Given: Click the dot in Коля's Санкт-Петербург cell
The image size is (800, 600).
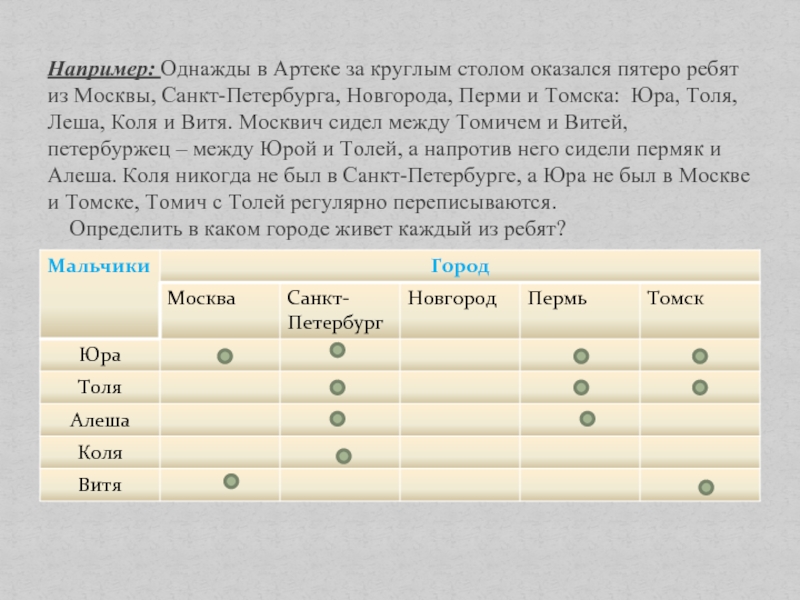Looking at the screenshot, I should pos(343,456).
